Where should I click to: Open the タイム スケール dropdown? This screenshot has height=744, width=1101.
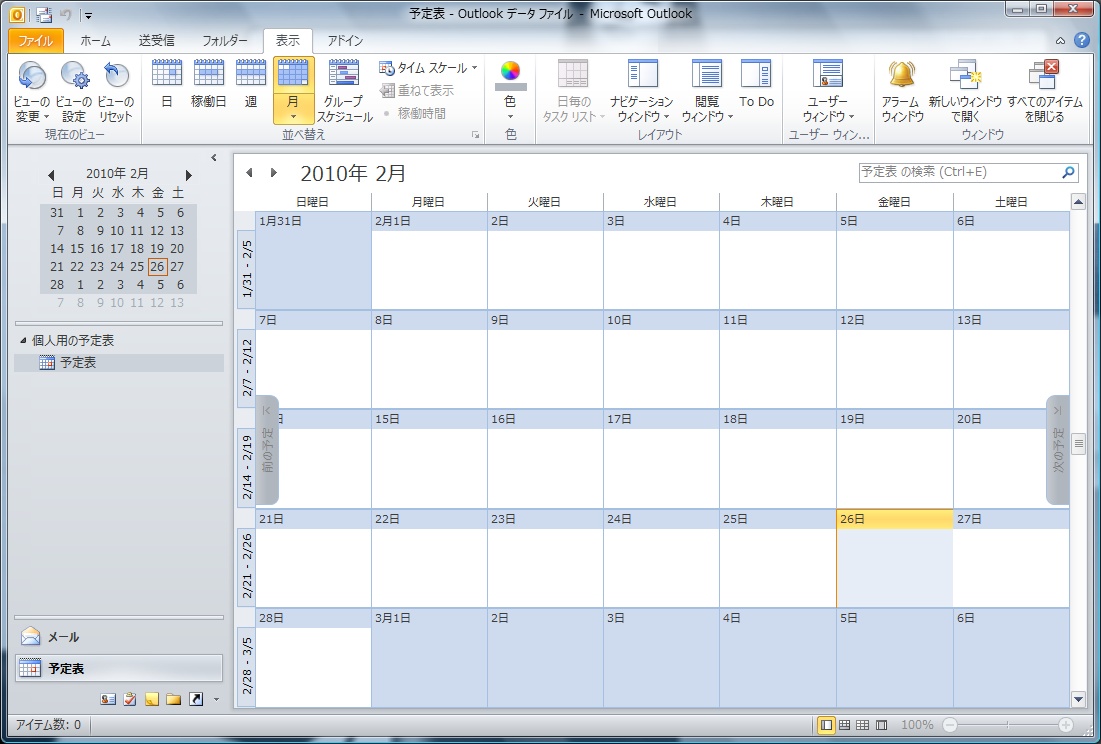tap(428, 68)
